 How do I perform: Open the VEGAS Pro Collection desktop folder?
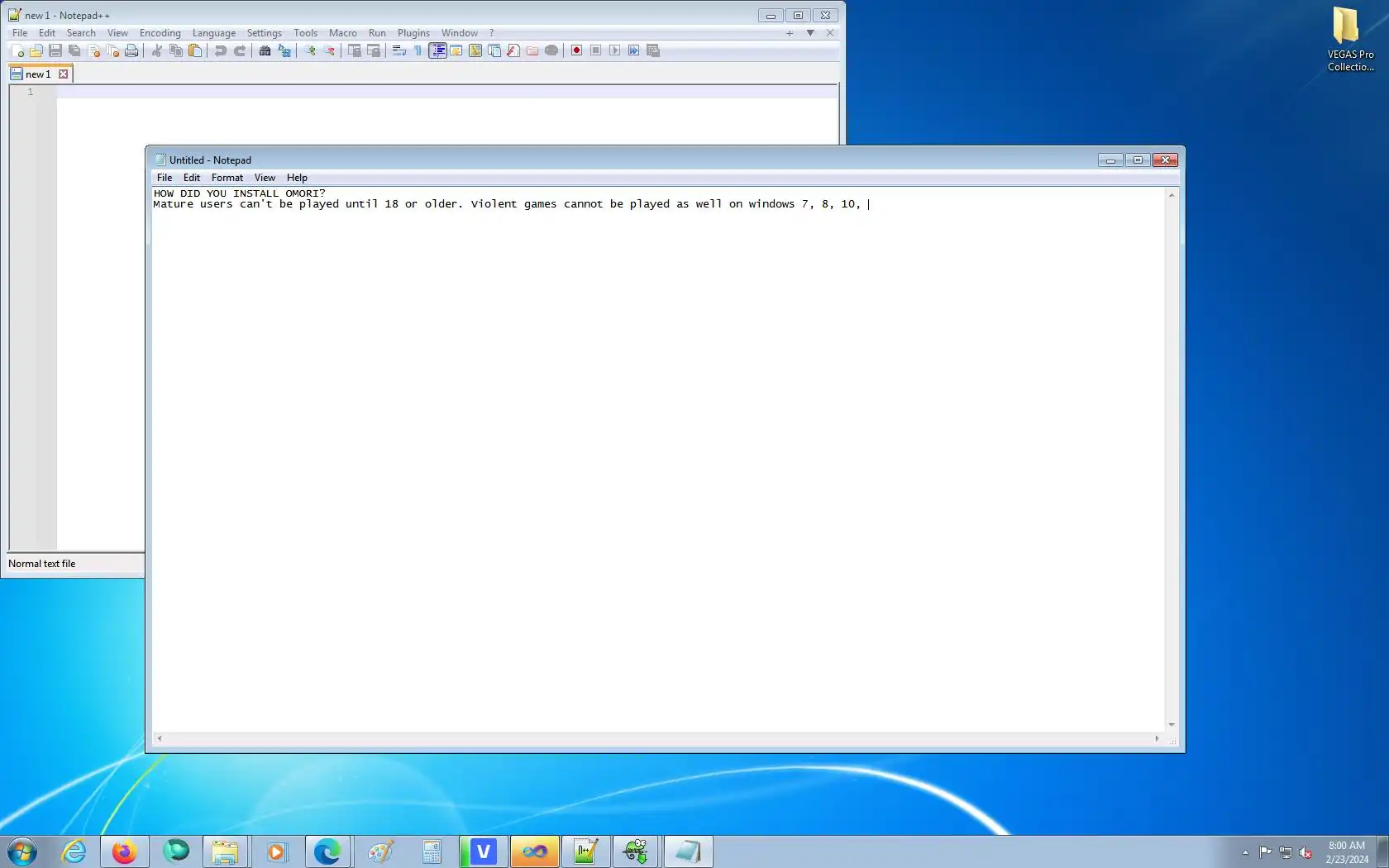click(1350, 40)
